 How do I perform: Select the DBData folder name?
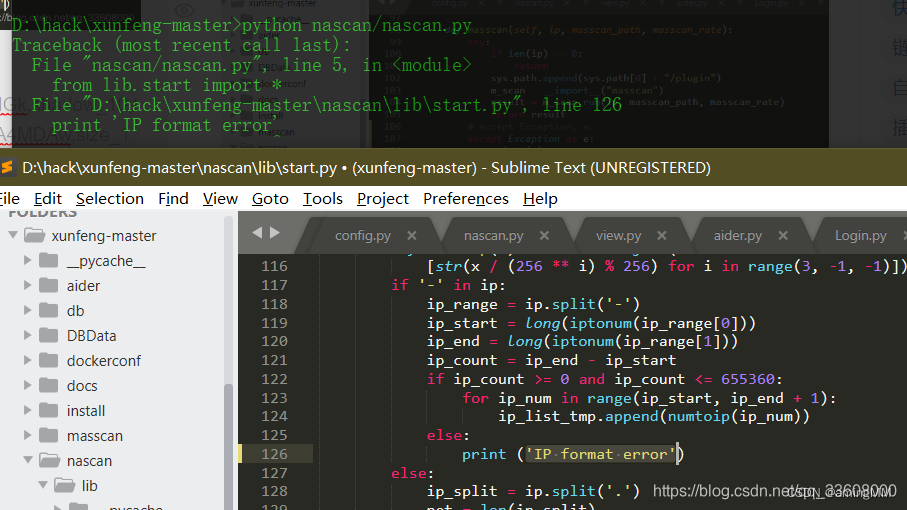pos(91,336)
